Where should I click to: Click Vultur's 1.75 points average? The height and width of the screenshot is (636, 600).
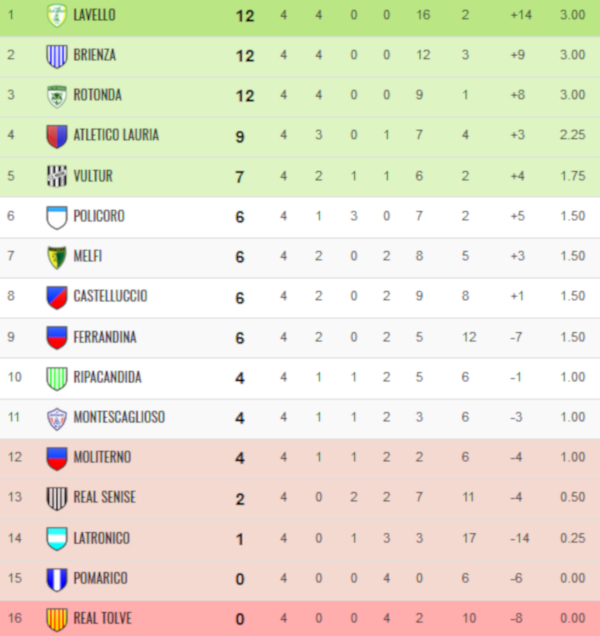click(x=572, y=176)
